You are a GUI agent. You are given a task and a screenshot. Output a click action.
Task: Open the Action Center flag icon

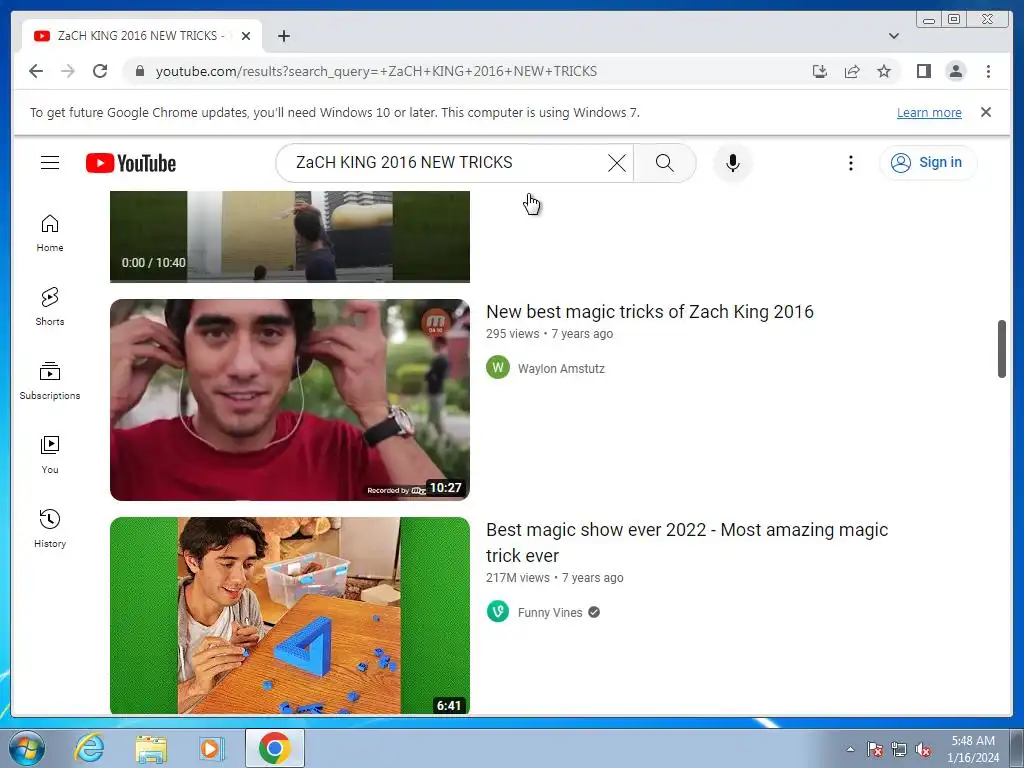(875, 749)
